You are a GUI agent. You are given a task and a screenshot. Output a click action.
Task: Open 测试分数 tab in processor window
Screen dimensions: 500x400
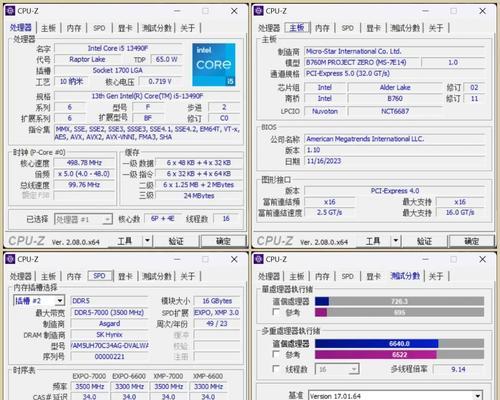point(157,28)
